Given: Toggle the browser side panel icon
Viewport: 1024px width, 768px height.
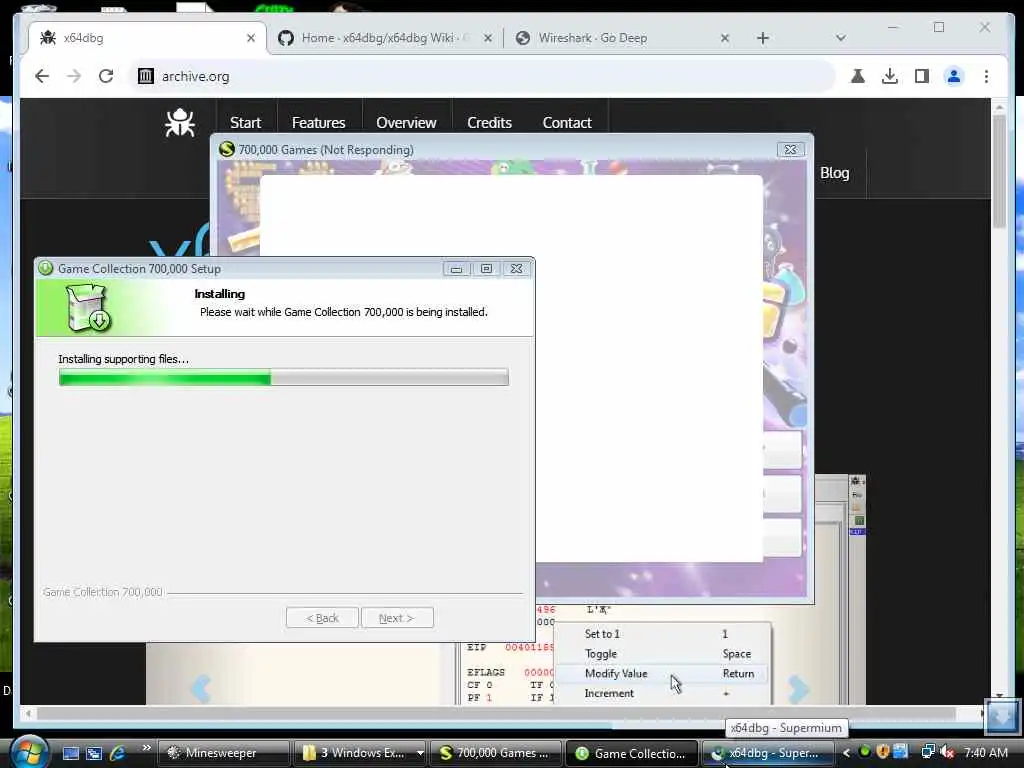Looking at the screenshot, I should (921, 76).
